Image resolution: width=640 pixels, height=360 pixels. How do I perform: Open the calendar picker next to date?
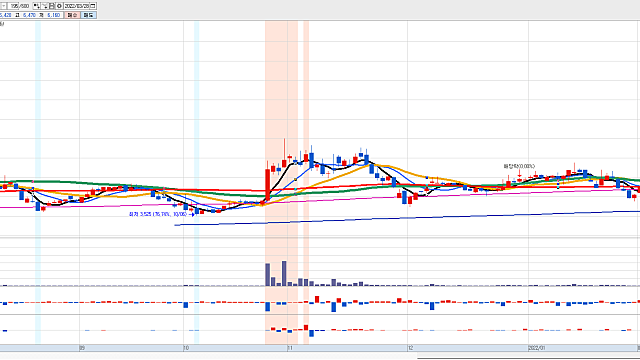click(x=93, y=6)
